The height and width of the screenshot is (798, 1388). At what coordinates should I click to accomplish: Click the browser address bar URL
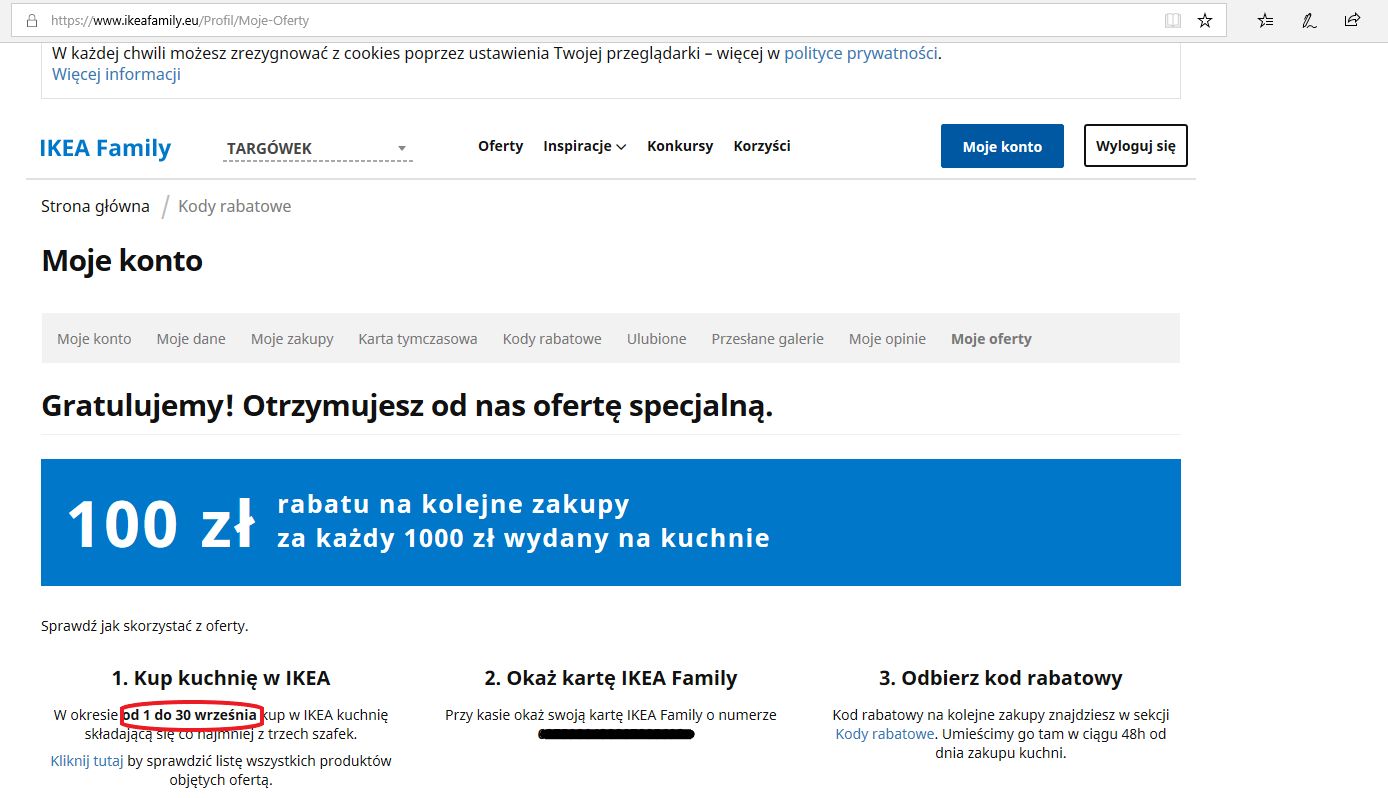(x=180, y=20)
